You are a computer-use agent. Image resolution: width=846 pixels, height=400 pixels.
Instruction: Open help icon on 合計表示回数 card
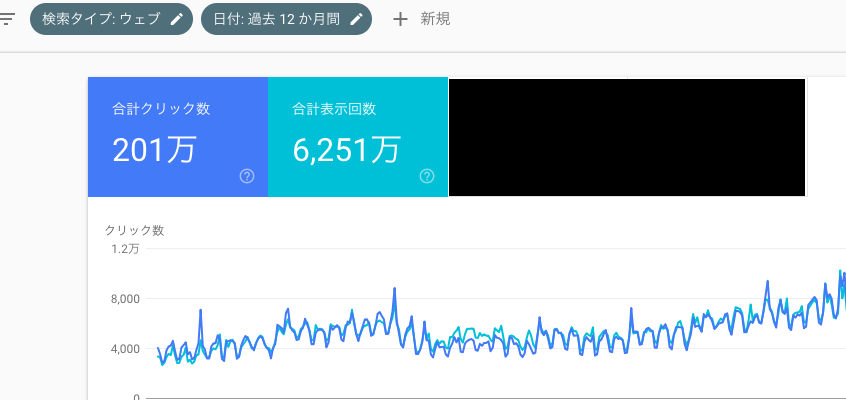tap(427, 176)
